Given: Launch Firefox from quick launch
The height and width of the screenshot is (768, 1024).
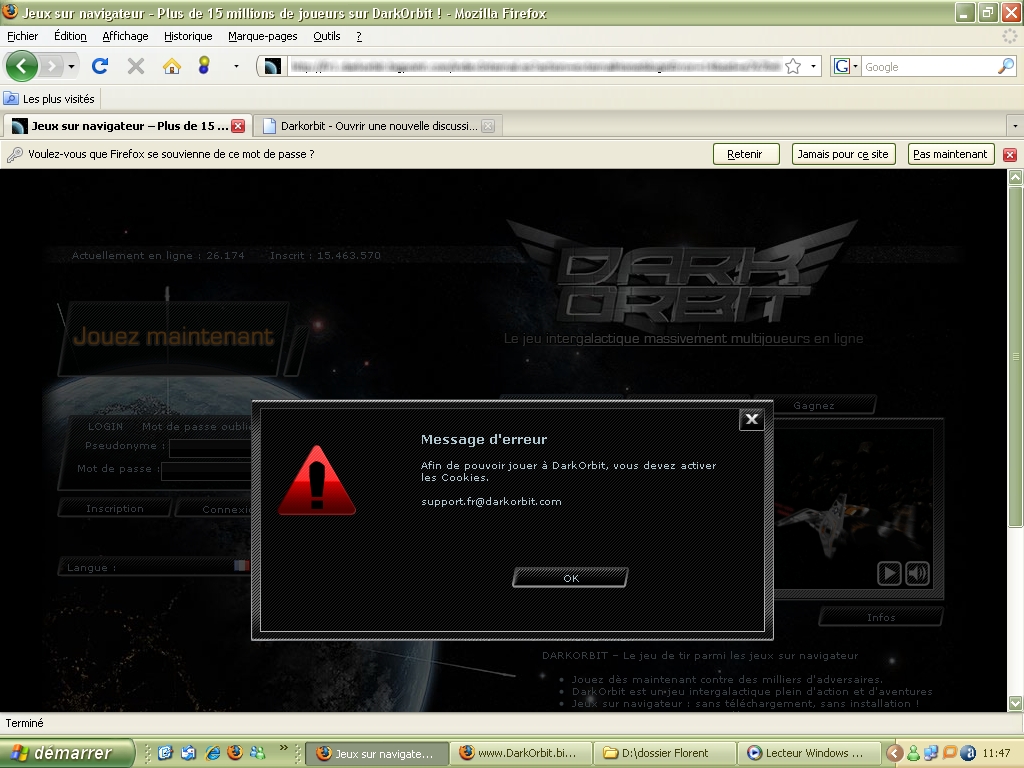Looking at the screenshot, I should (x=235, y=753).
